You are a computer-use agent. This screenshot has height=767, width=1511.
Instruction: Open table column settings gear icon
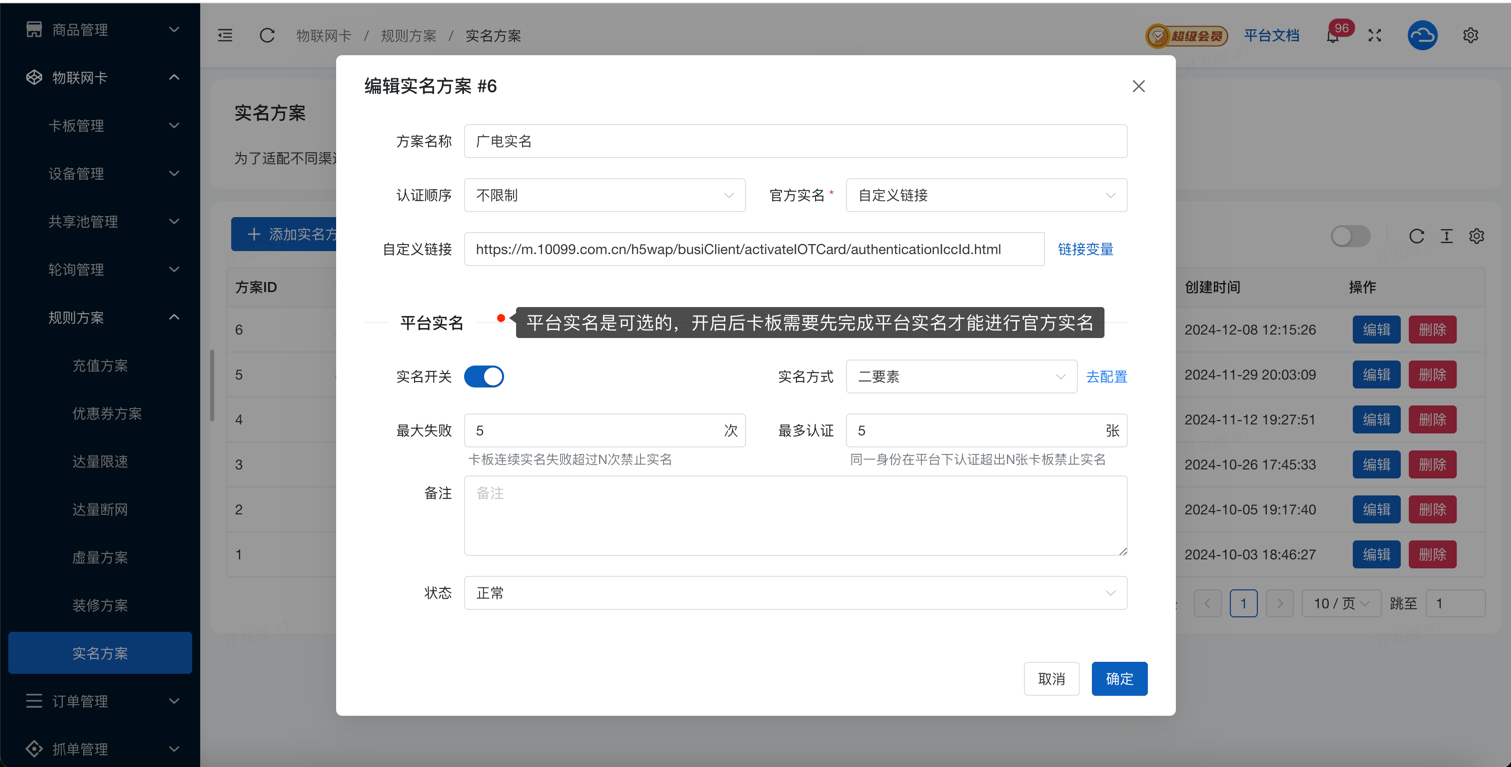click(x=1476, y=236)
